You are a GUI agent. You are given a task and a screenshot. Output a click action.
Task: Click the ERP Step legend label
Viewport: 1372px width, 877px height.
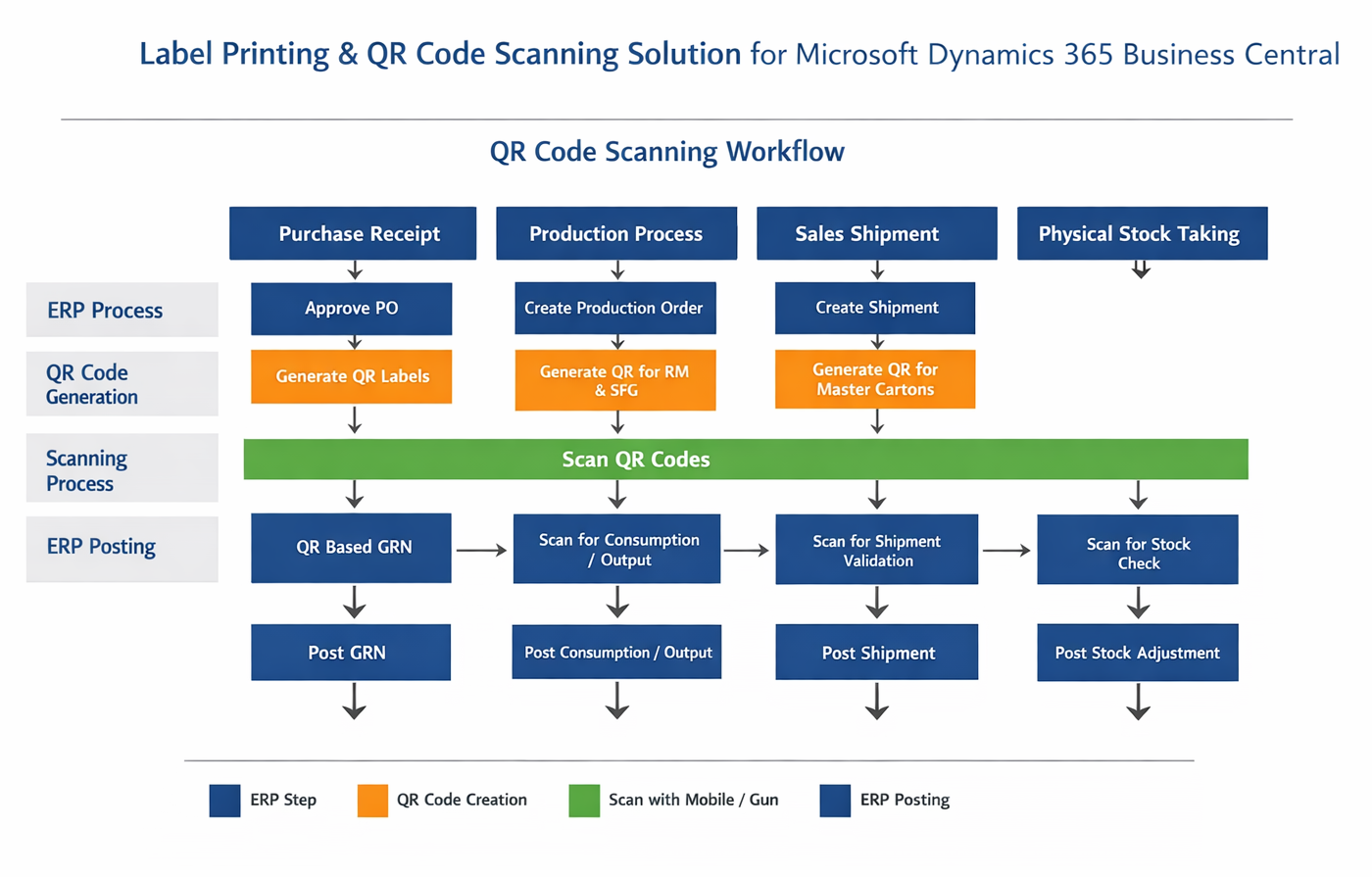pyautogui.click(x=283, y=800)
